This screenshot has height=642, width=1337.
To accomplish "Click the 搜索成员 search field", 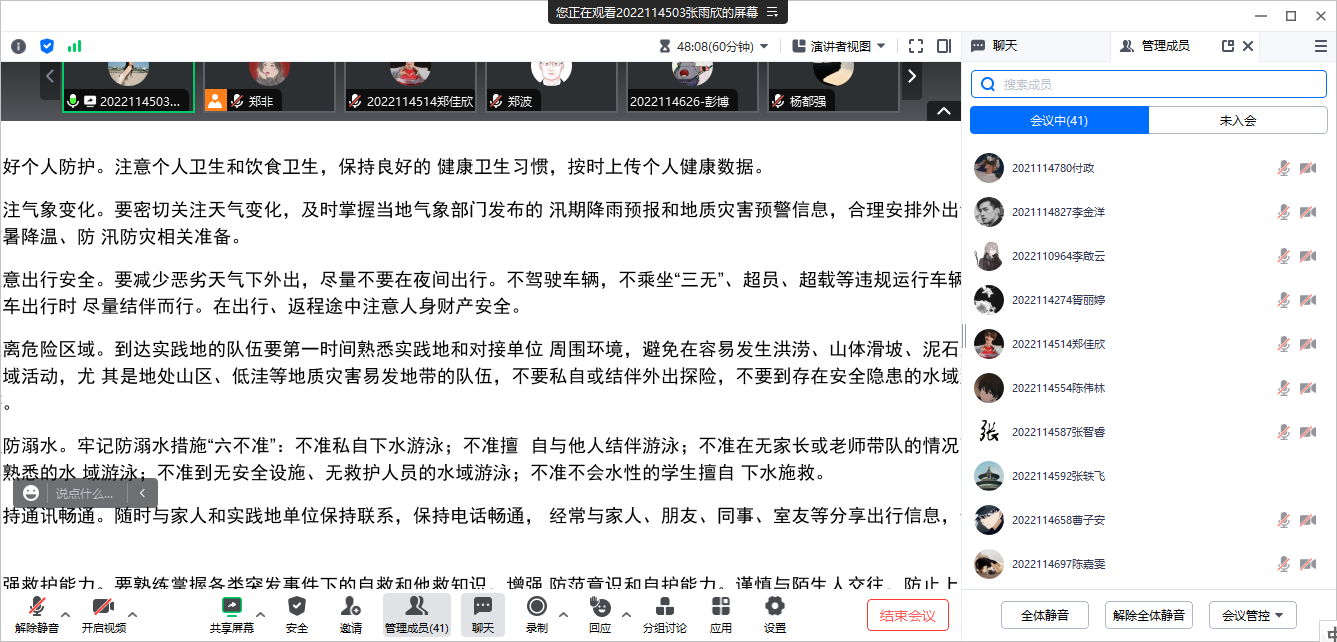I will pyautogui.click(x=1148, y=85).
